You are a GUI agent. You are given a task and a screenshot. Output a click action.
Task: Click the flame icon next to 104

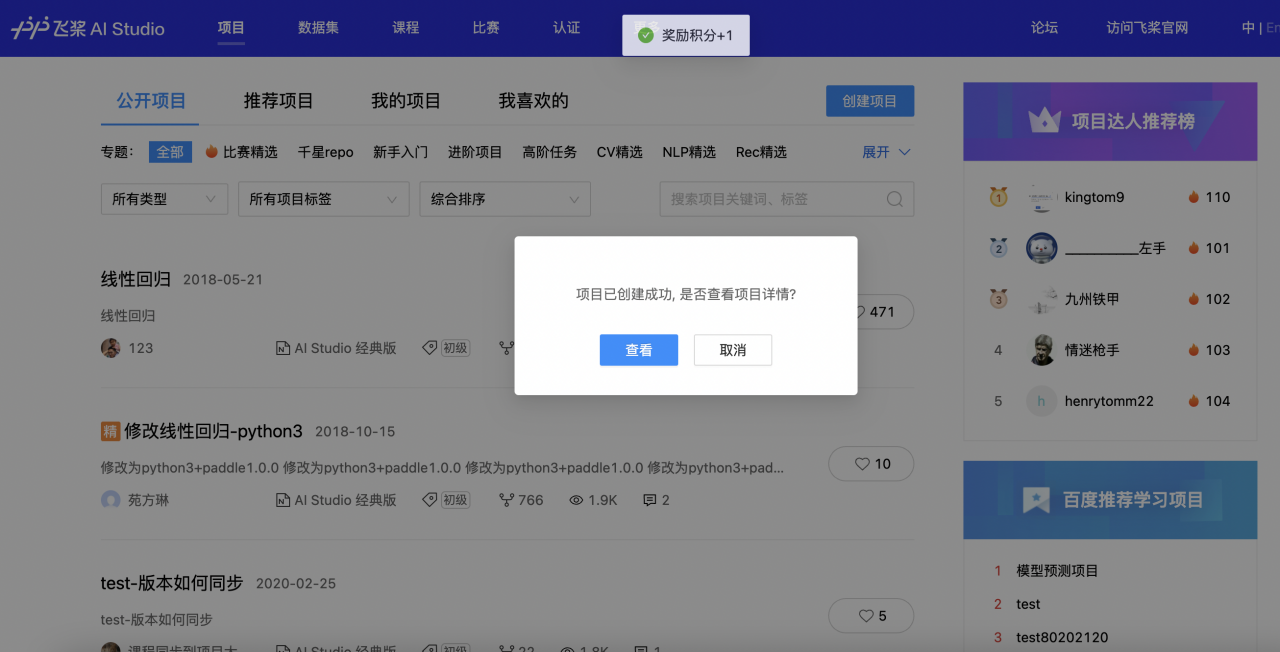[x=1193, y=401]
